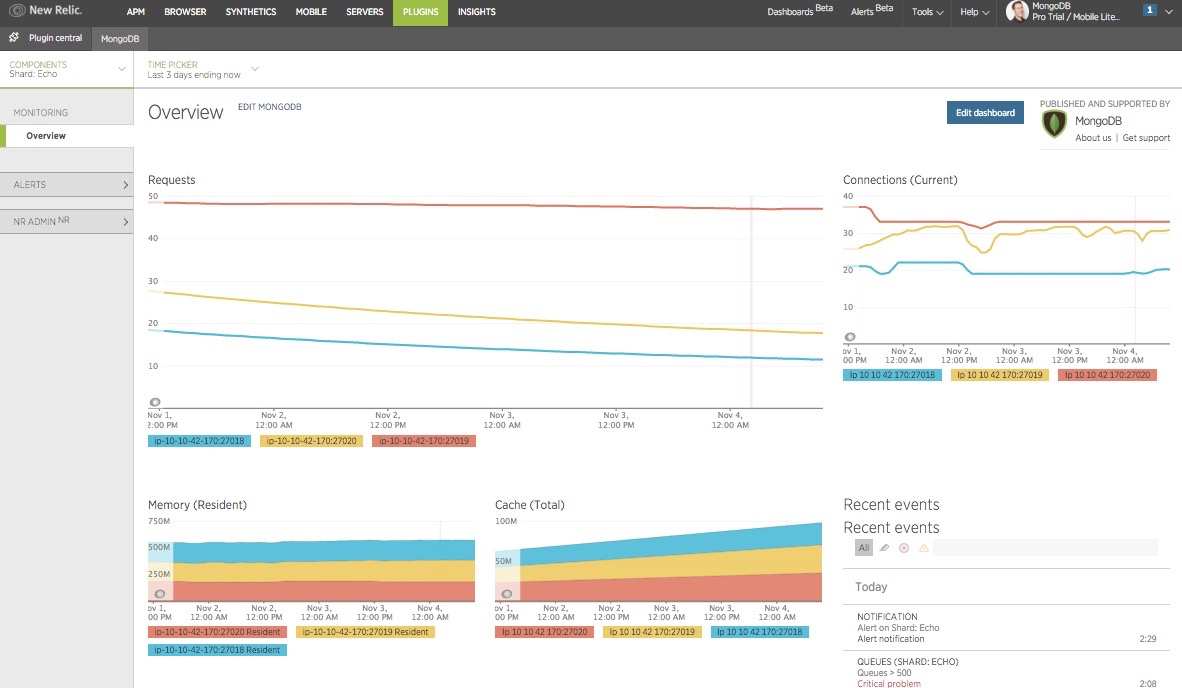This screenshot has height=688, width=1182.
Task: Toggle ip-10-10-42-170:27018 series in Requests legend
Action: tap(199, 441)
